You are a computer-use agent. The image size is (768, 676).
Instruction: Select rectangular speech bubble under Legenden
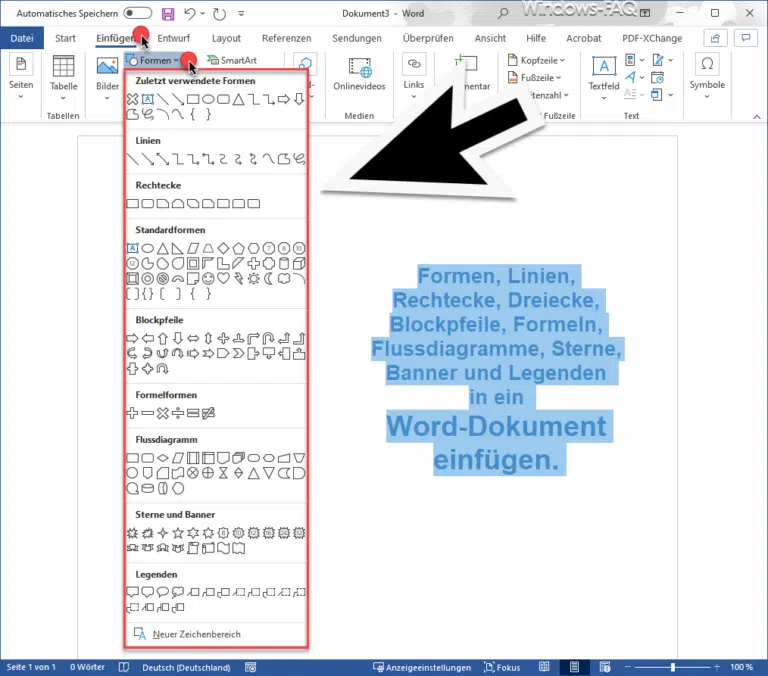pyautogui.click(x=133, y=592)
